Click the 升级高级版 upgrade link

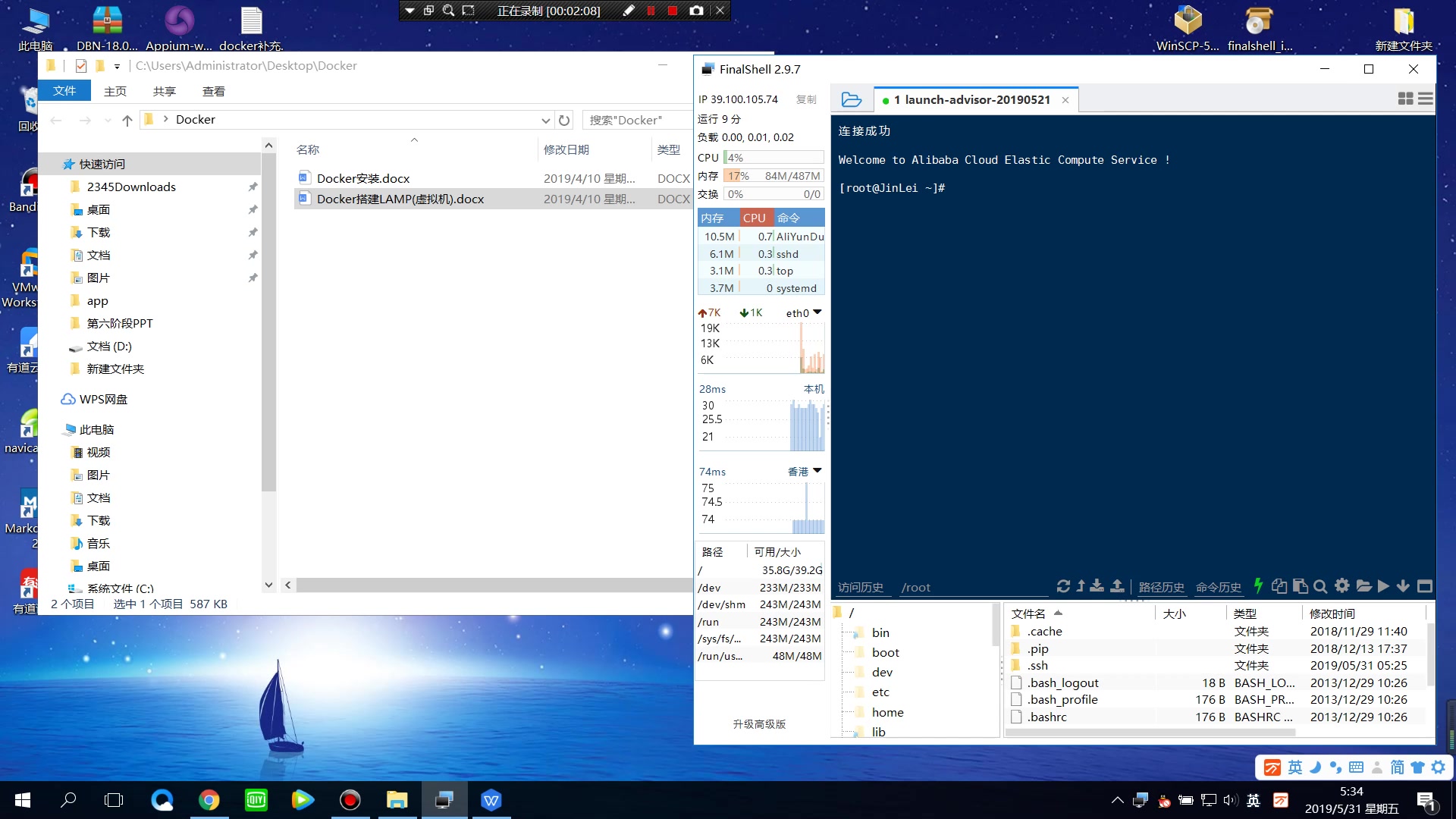pos(759,724)
